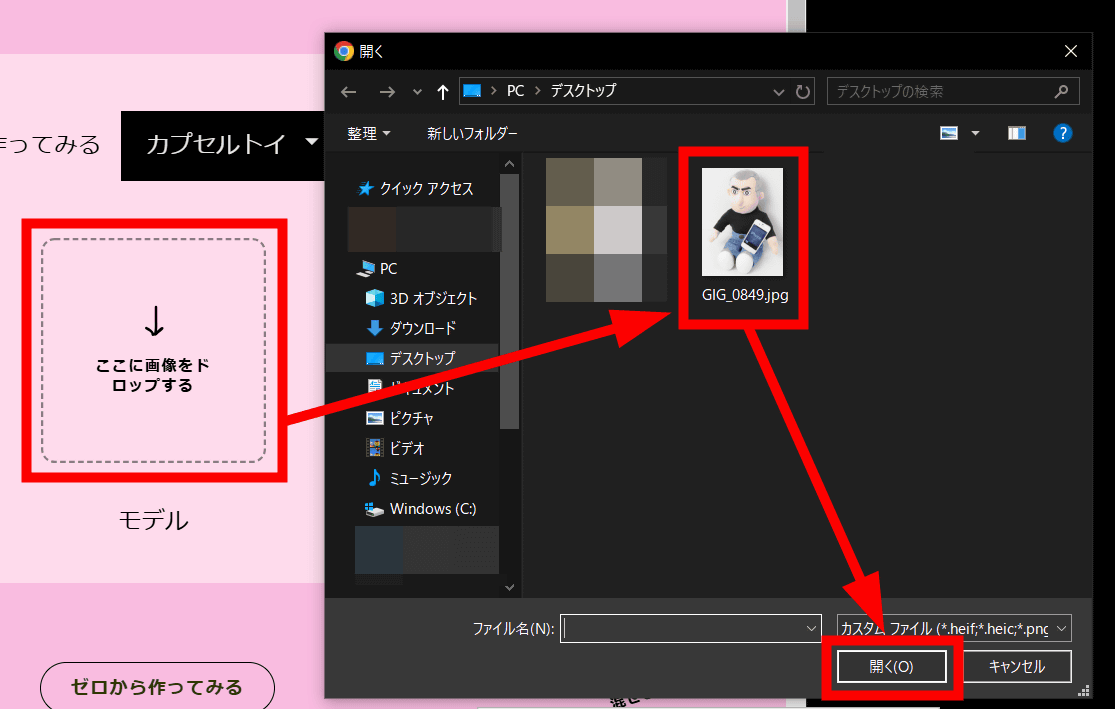The width and height of the screenshot is (1115, 709).
Task: Refresh the desktop folder listing
Action: 803,92
